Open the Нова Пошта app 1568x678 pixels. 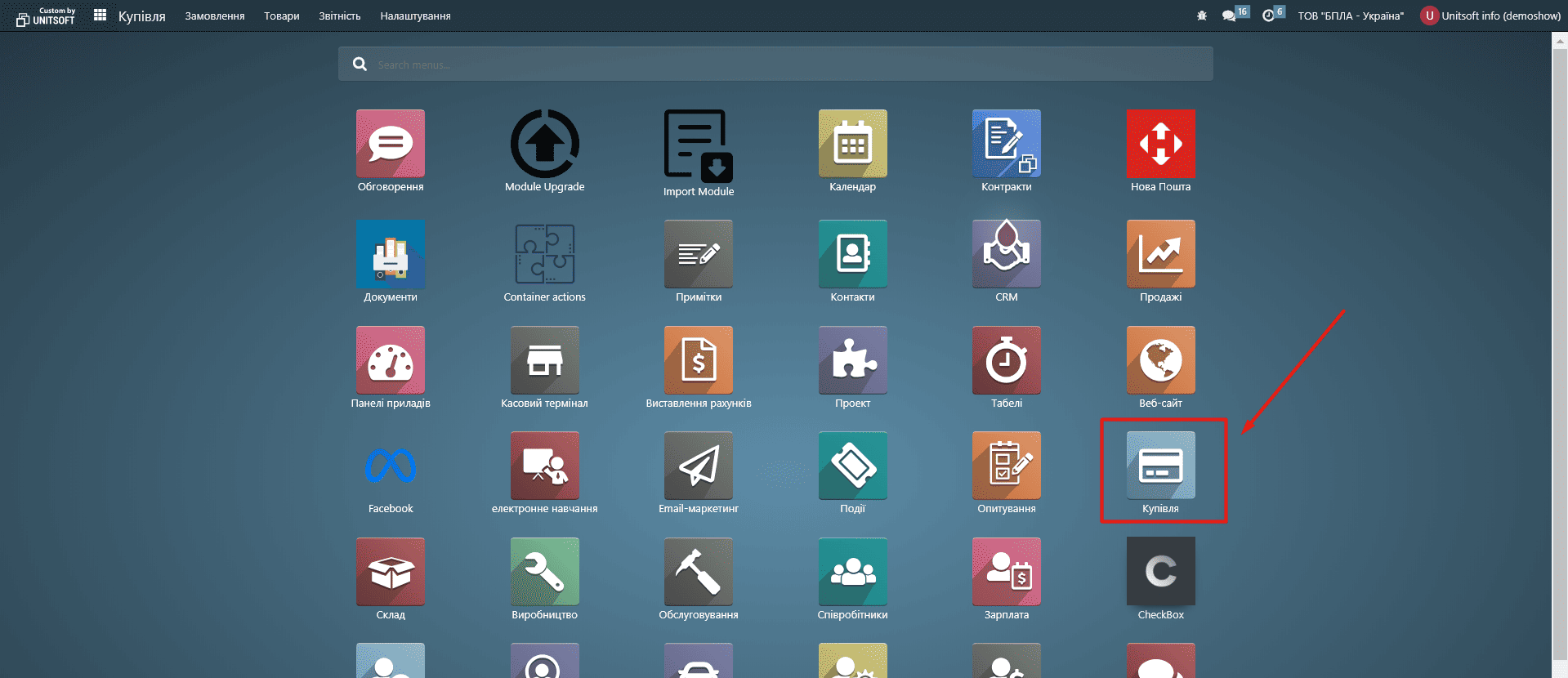1160,145
